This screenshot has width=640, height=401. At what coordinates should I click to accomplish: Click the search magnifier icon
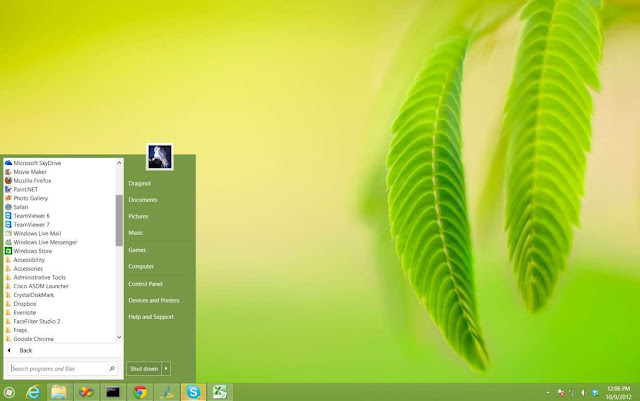pos(112,368)
